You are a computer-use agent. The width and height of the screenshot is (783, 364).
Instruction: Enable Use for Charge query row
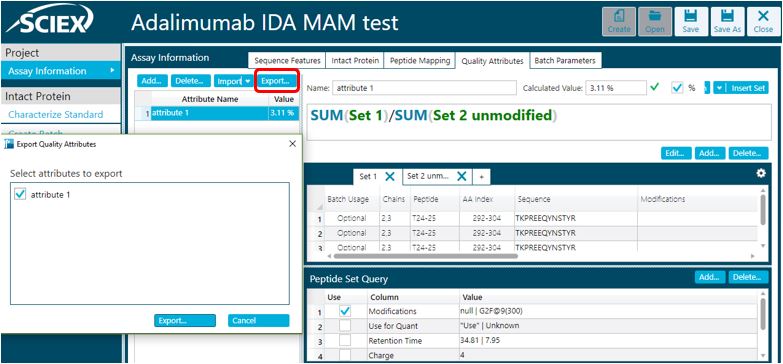(345, 355)
